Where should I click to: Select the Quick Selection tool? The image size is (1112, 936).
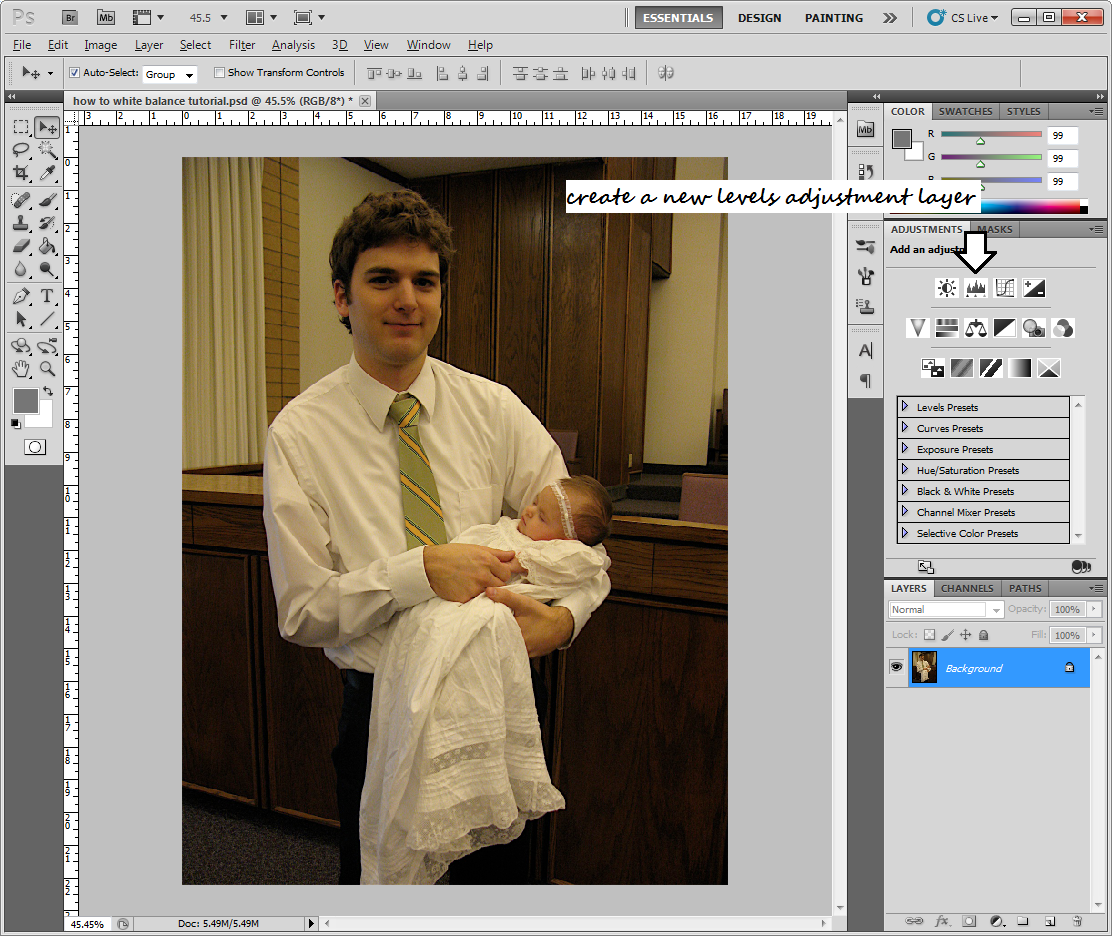tap(48, 150)
